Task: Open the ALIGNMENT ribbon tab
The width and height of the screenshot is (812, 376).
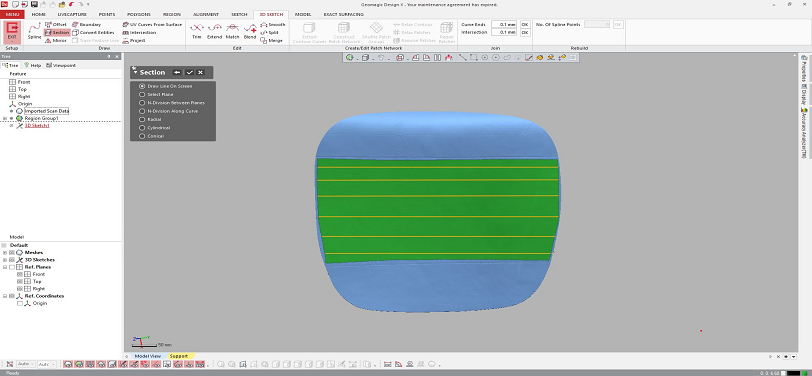Action: 206,15
